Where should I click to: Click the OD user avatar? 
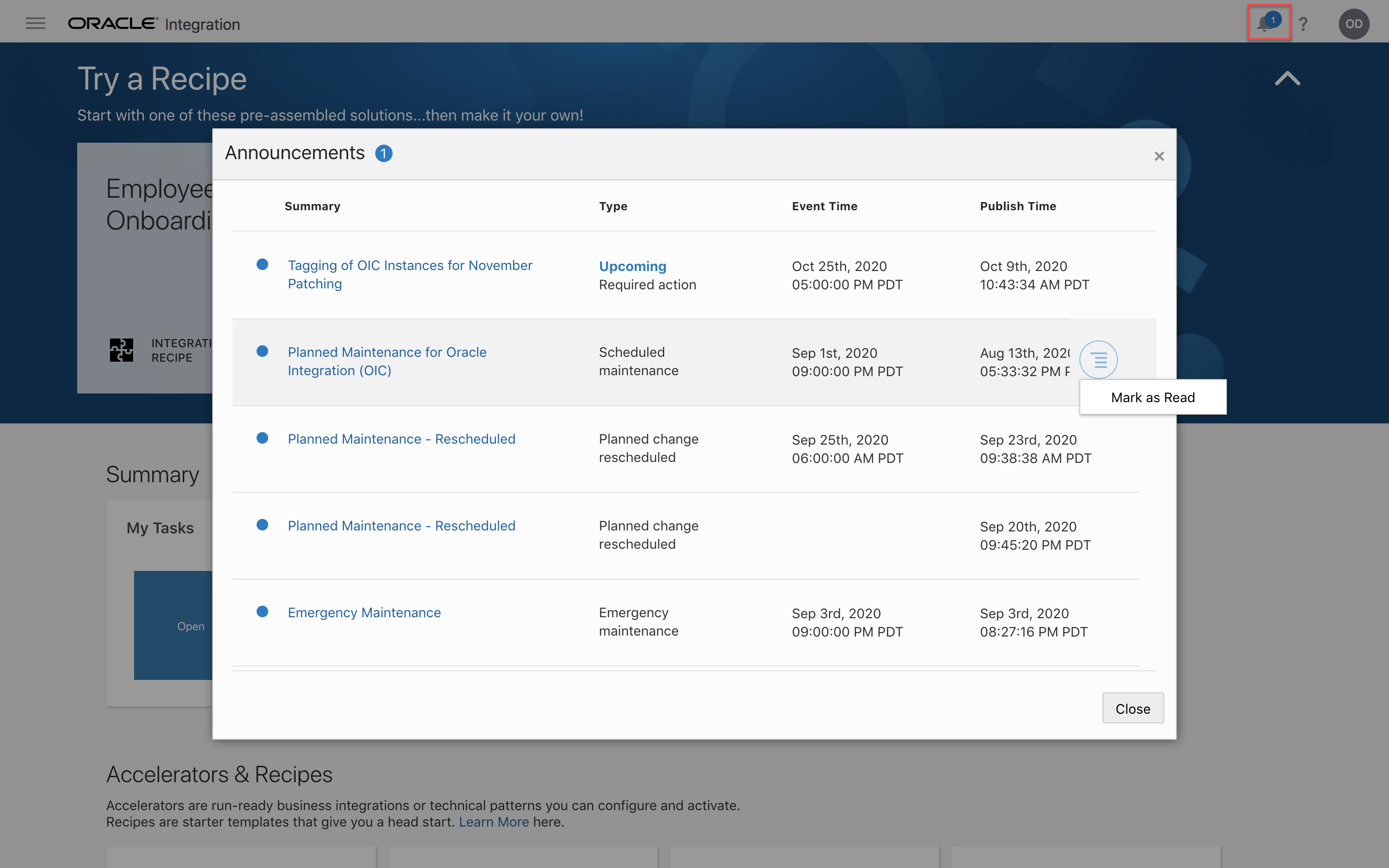tap(1353, 24)
